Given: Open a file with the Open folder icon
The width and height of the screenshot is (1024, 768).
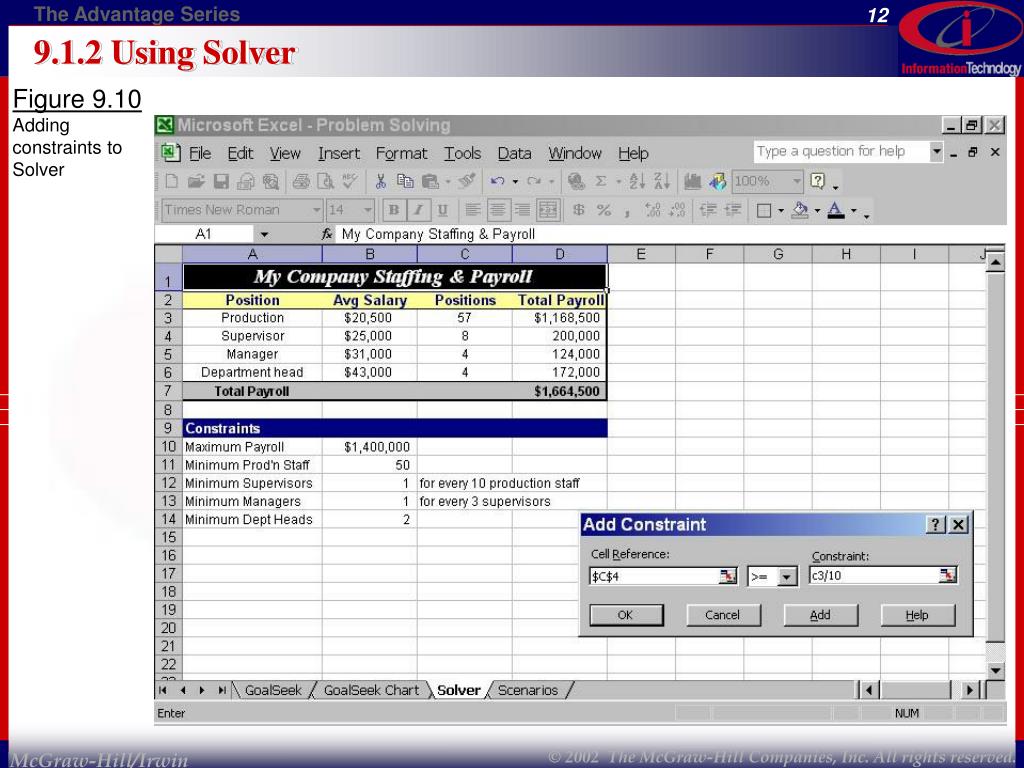Looking at the screenshot, I should (197, 182).
